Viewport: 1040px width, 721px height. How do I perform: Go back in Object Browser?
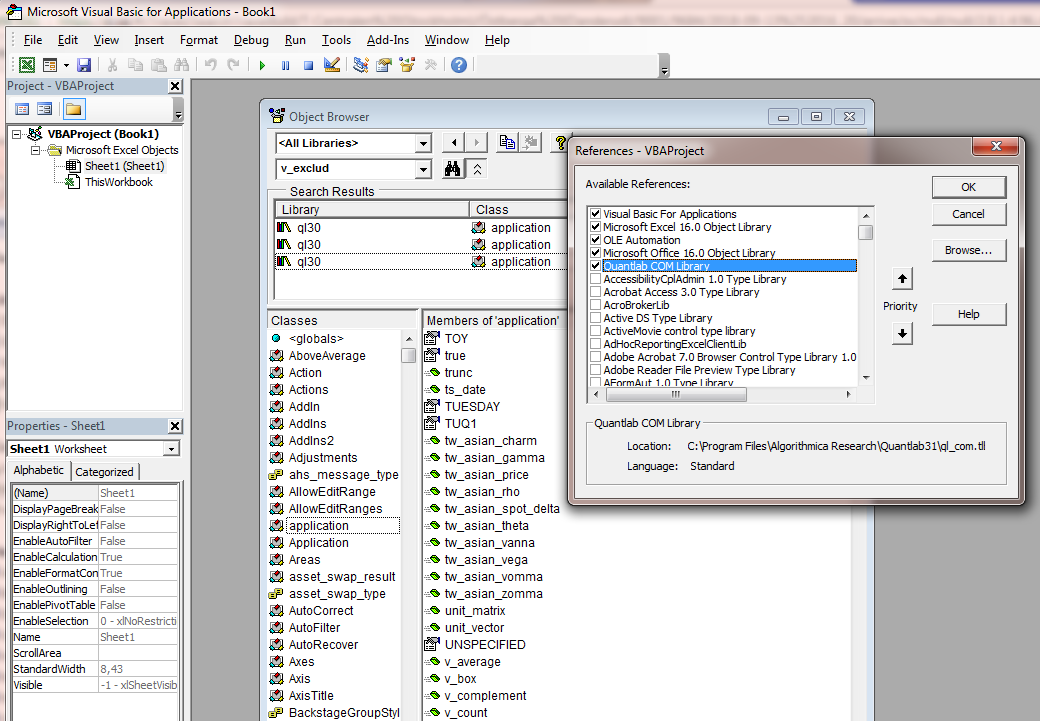[x=454, y=143]
